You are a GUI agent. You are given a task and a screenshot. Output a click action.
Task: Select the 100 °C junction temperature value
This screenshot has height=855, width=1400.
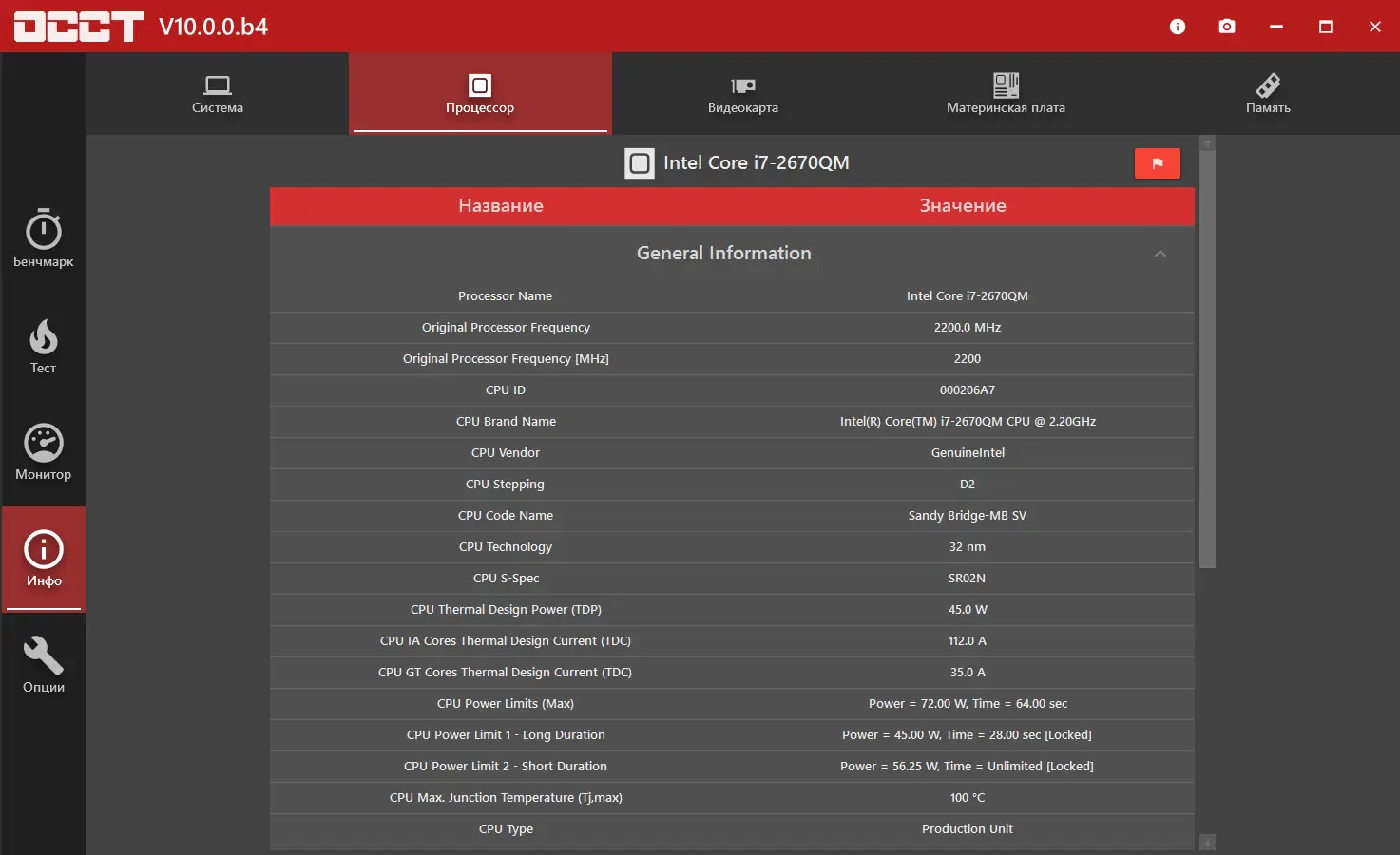pyautogui.click(x=968, y=798)
